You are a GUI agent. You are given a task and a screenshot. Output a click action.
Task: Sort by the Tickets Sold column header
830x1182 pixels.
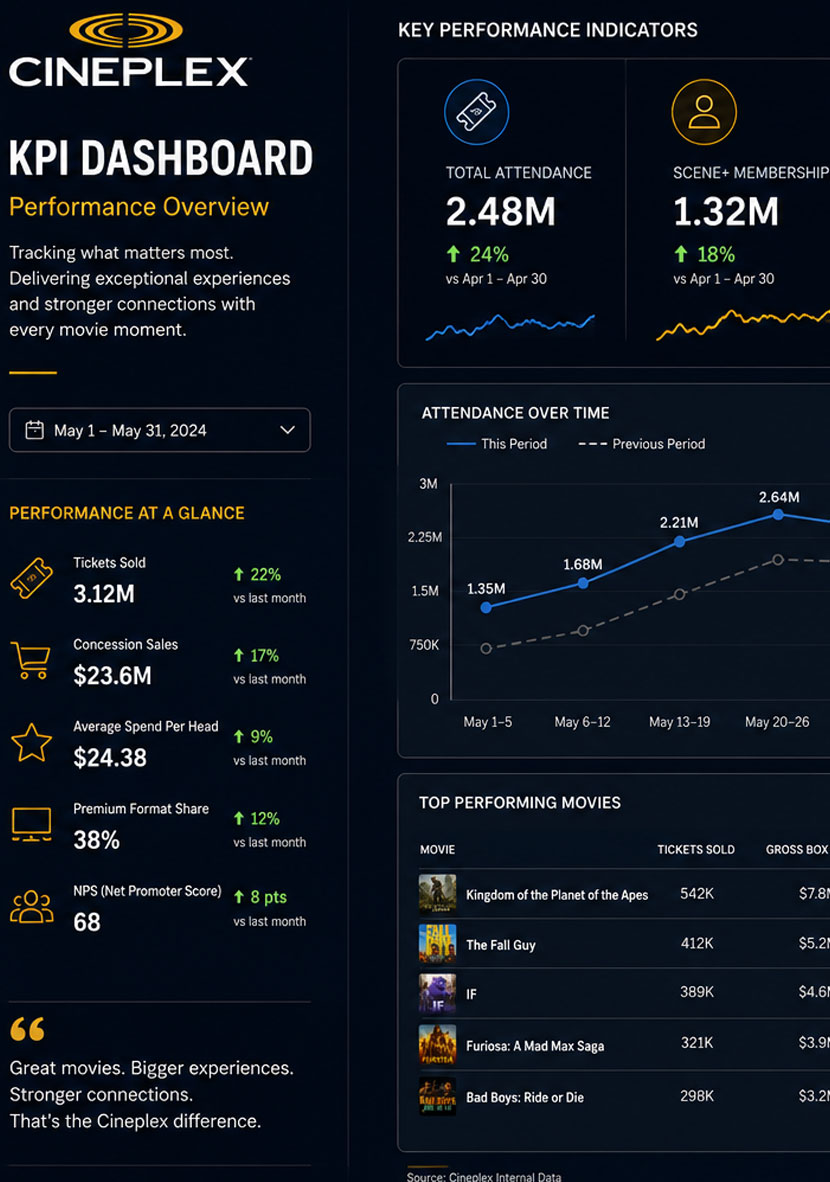click(x=696, y=850)
